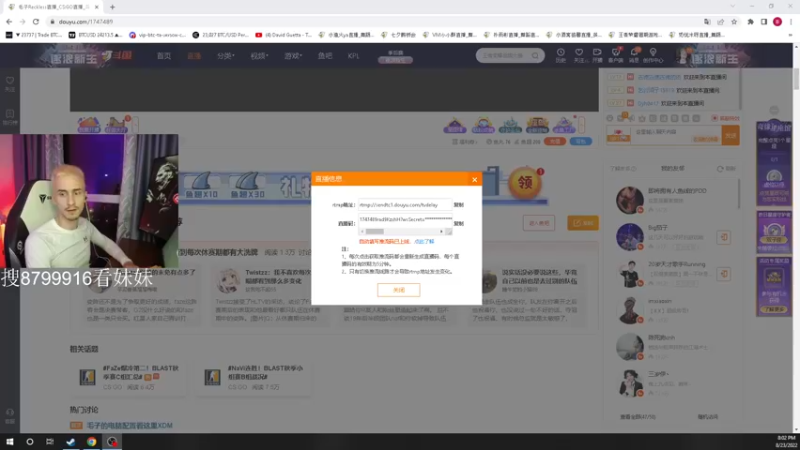The width and height of the screenshot is (800, 450).
Task: Open the blue 'learn more' link in dialog
Action: click(x=424, y=241)
